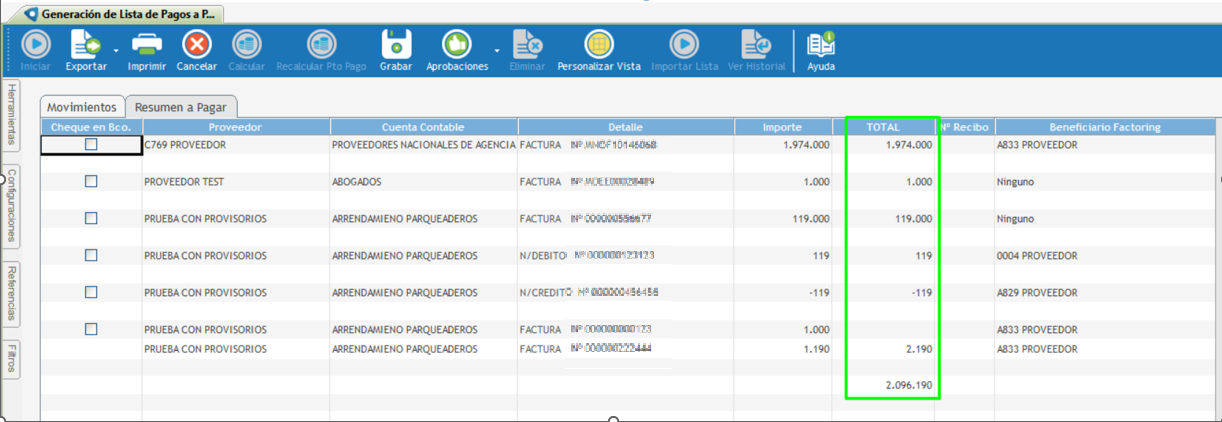1222x422 pixels.
Task: Open the Ayuda help icon
Action: click(x=821, y=45)
